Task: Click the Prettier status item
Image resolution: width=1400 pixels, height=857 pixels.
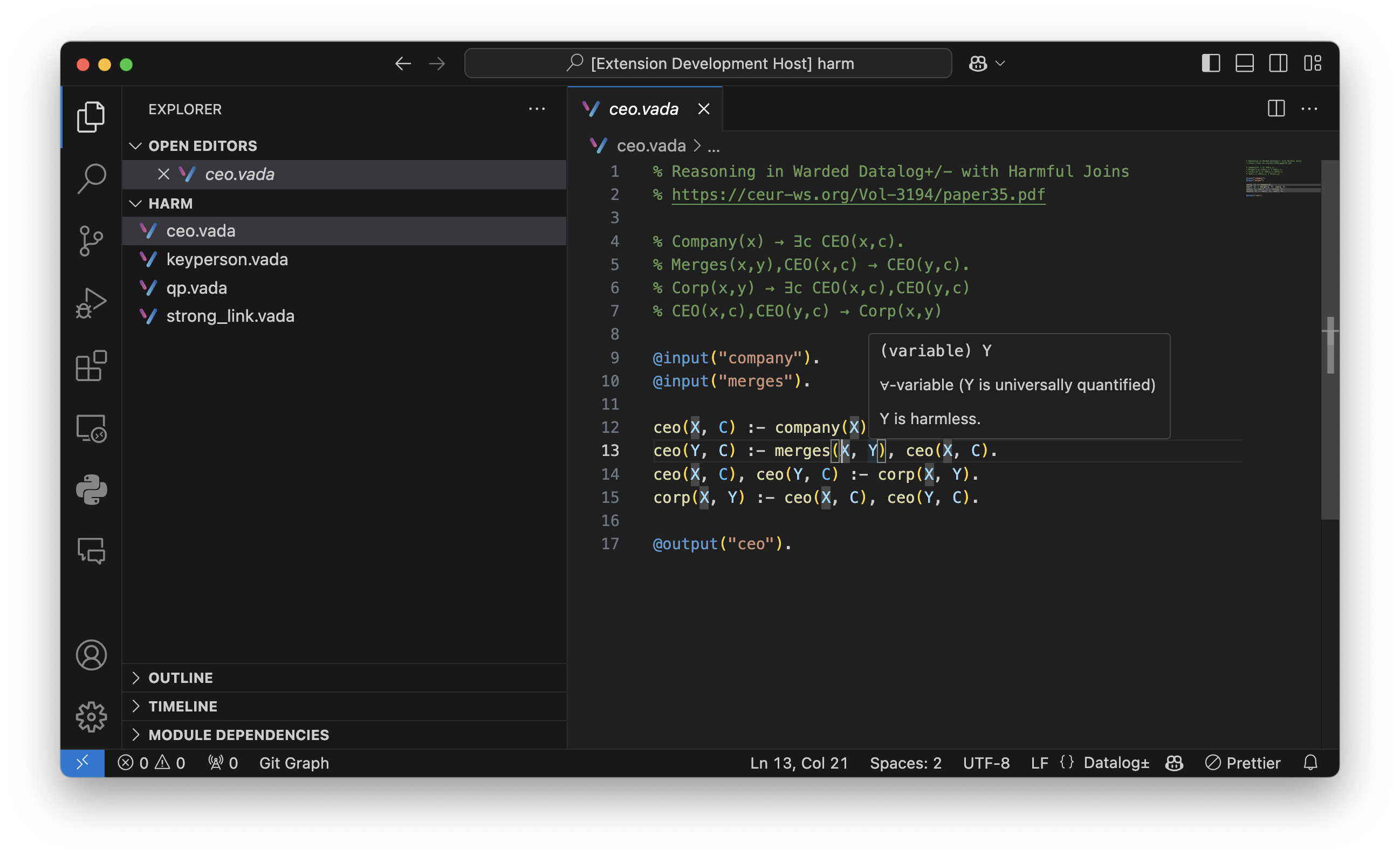Action: [1243, 763]
